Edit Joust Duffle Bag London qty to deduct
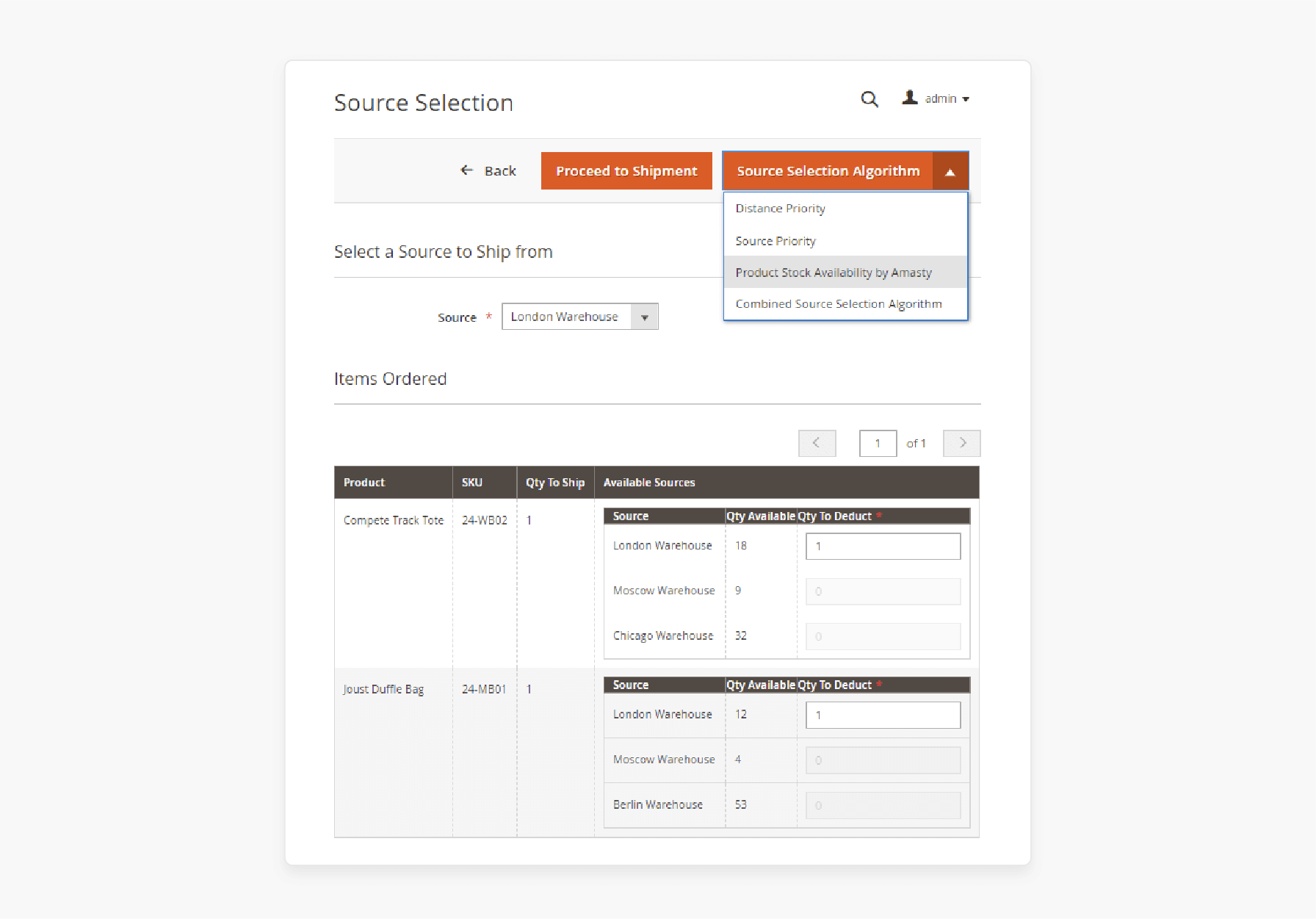This screenshot has width=1316, height=919. pos(883,715)
